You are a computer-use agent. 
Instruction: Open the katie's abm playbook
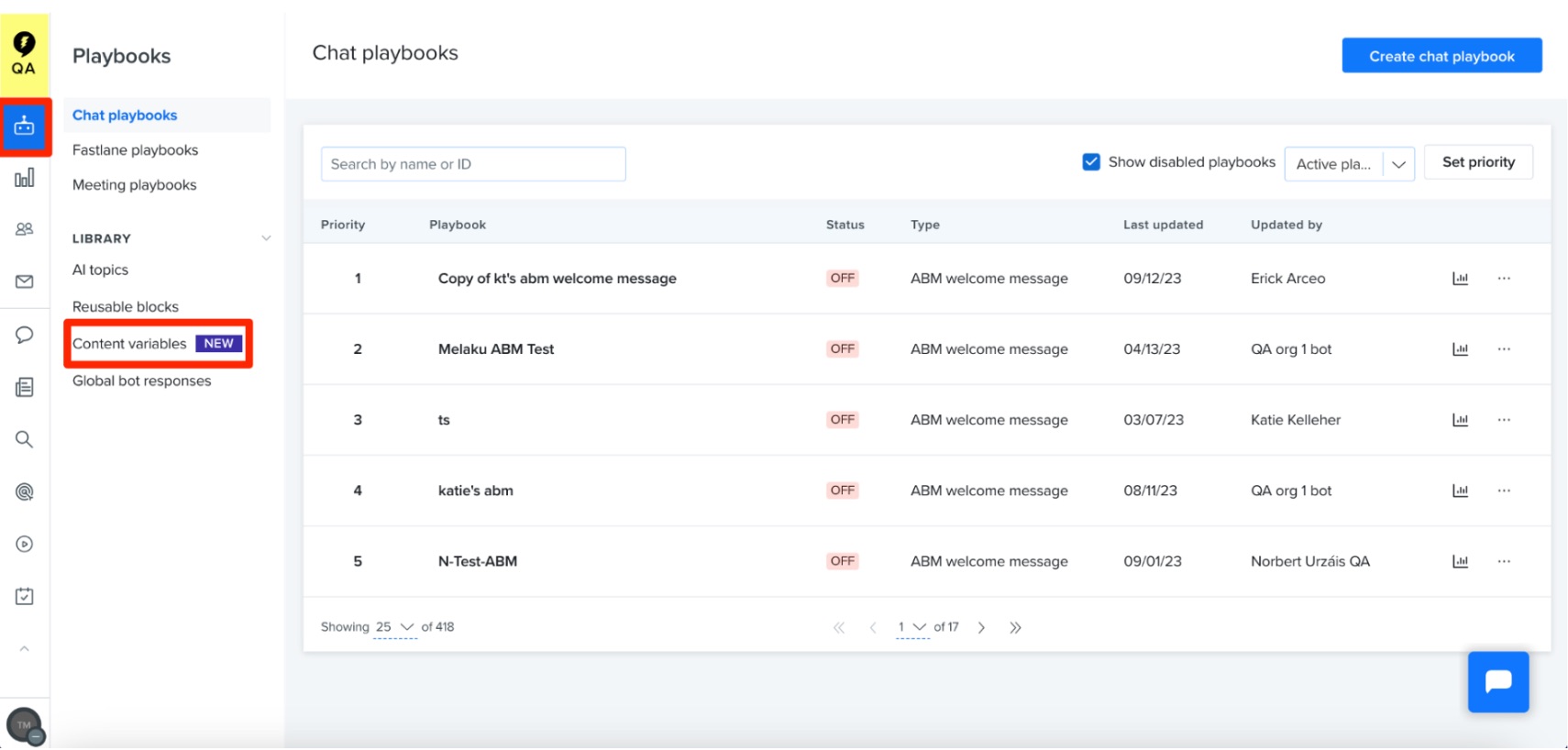coord(476,491)
